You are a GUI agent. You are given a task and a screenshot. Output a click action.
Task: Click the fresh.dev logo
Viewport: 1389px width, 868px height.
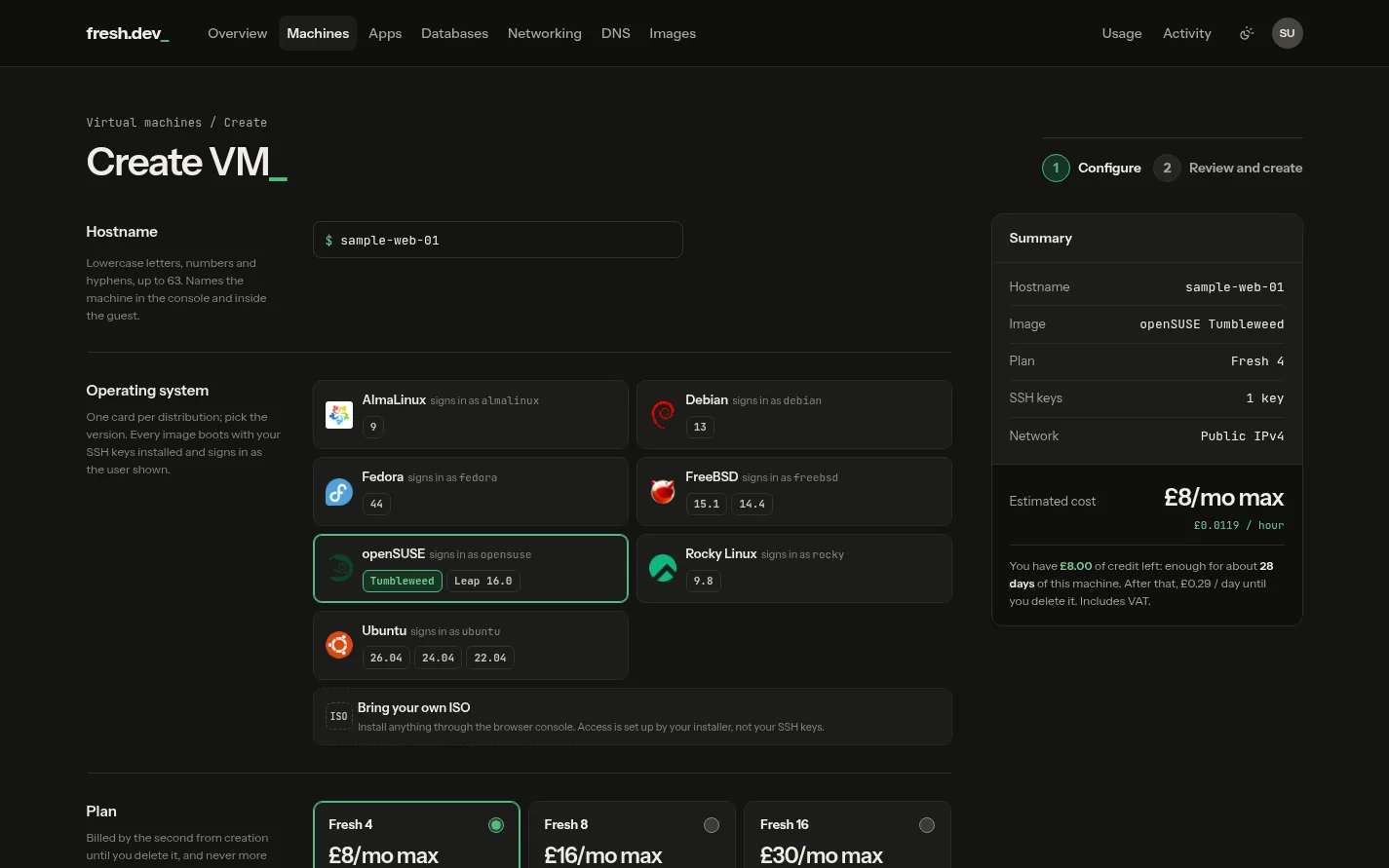tap(128, 33)
